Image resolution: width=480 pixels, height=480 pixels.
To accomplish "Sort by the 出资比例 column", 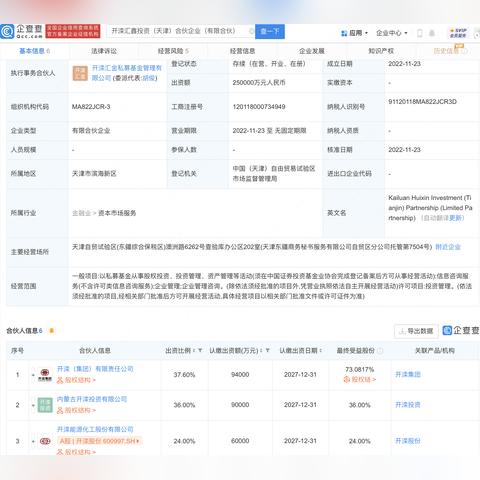I will (194, 351).
